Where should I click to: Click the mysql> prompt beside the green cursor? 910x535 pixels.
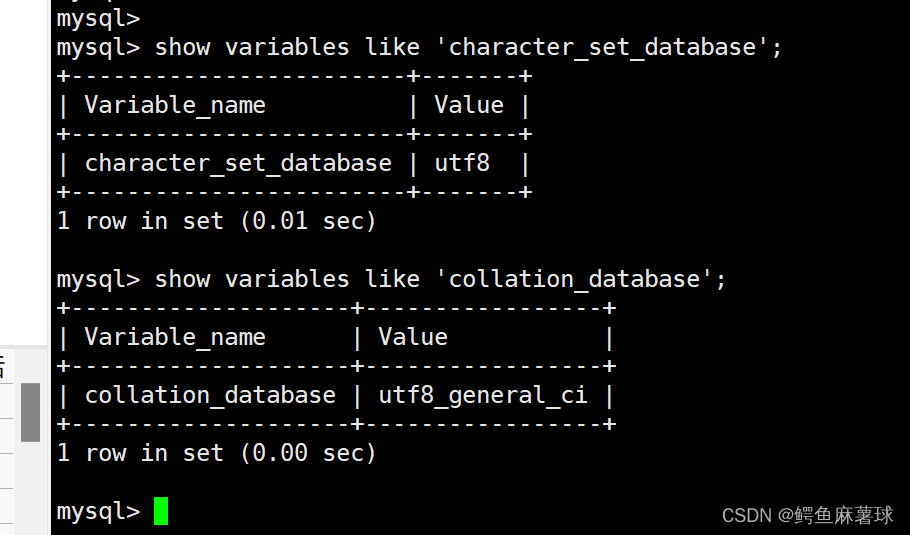point(98,512)
